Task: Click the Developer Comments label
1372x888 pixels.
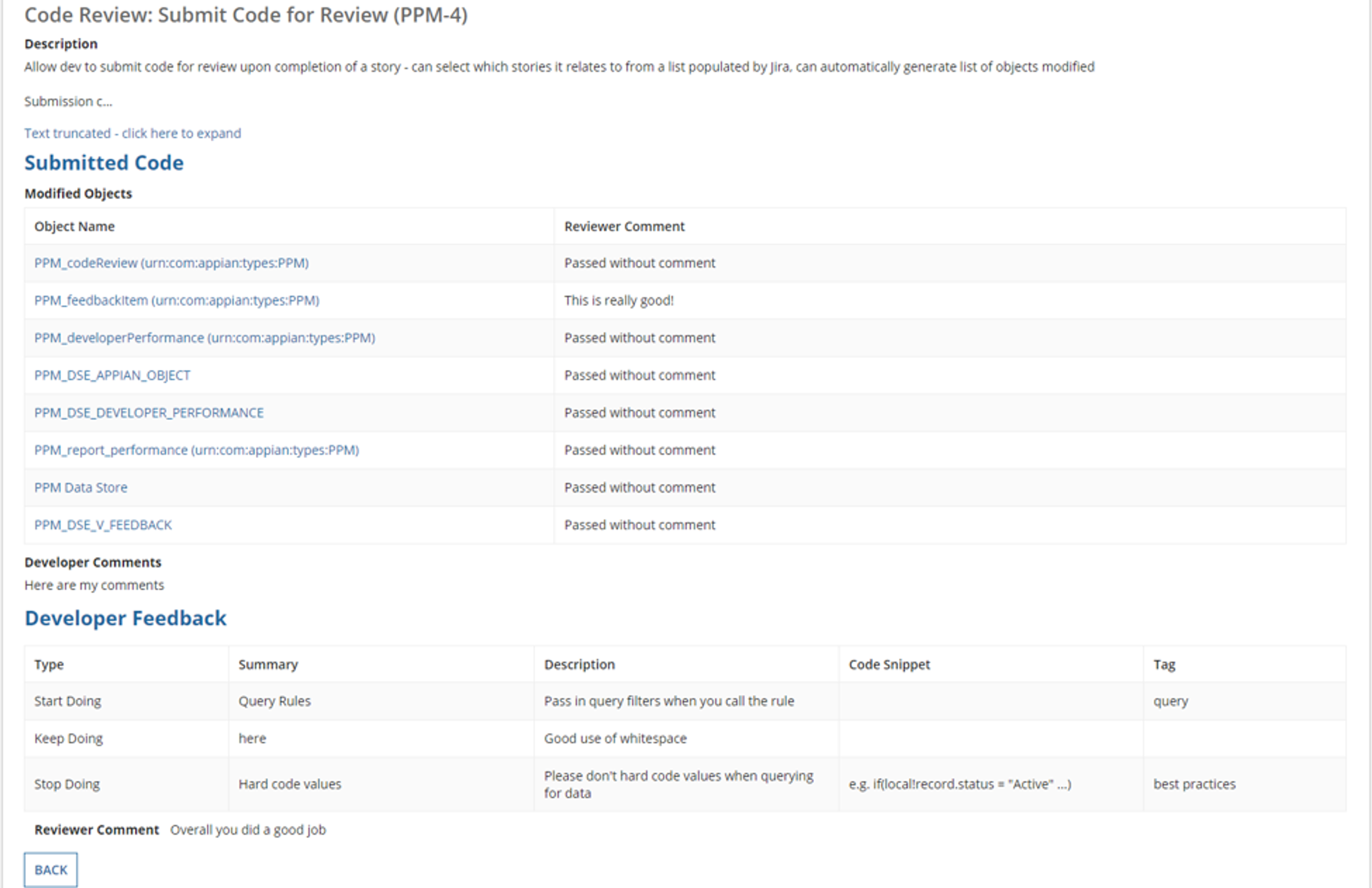Action: tap(93, 562)
